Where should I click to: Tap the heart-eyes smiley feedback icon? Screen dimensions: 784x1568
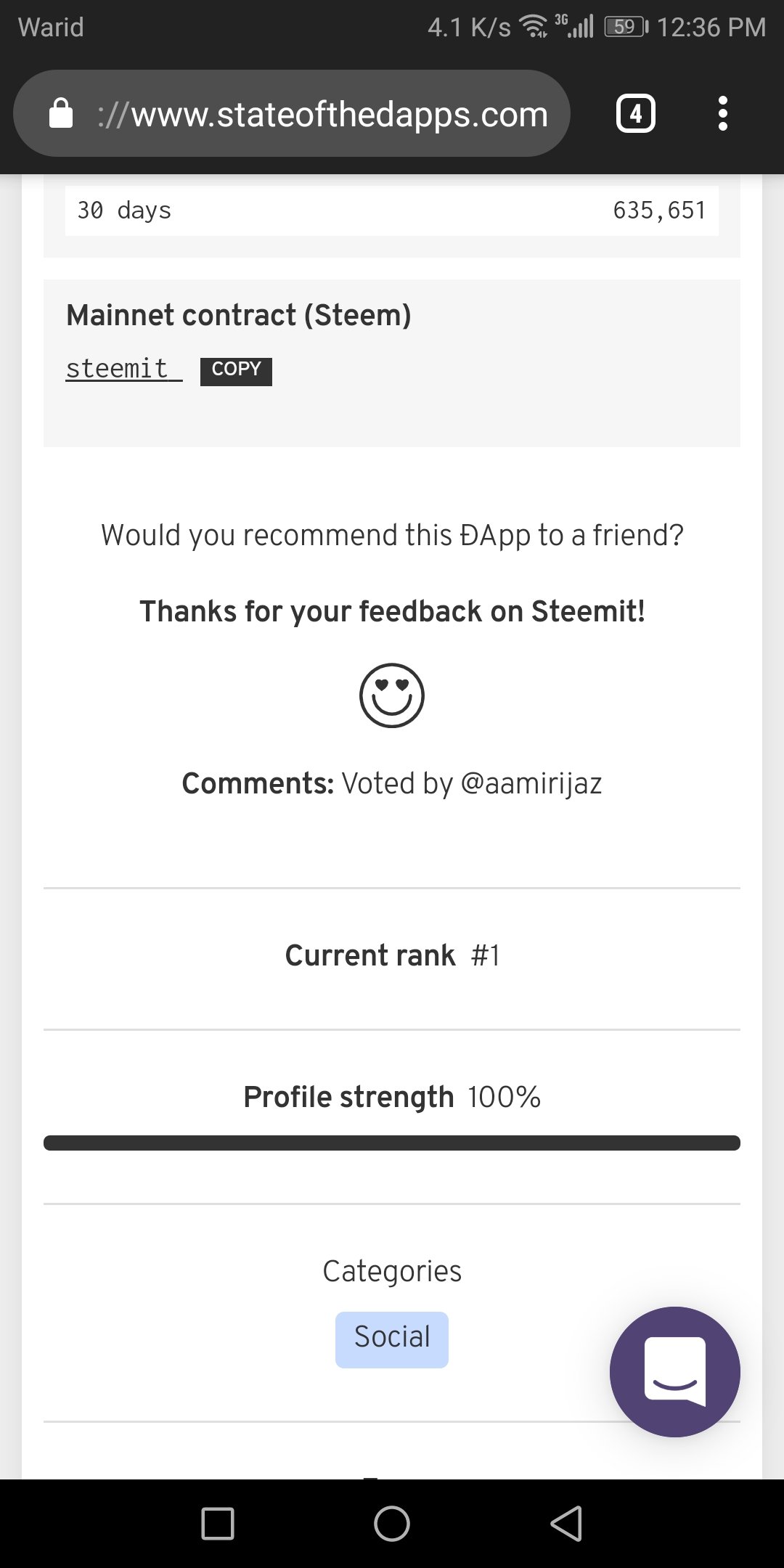pyautogui.click(x=392, y=695)
